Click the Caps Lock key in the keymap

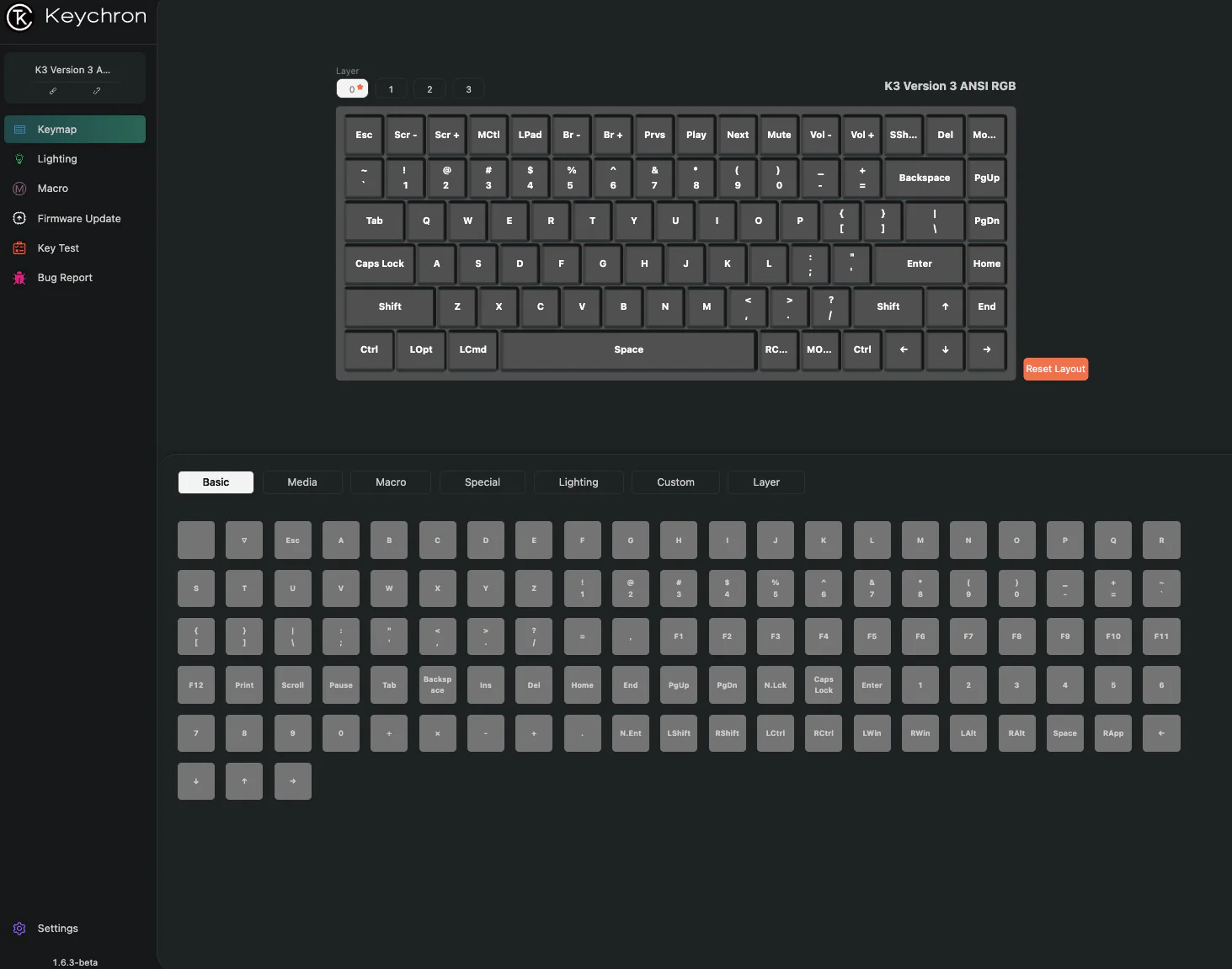[379, 264]
